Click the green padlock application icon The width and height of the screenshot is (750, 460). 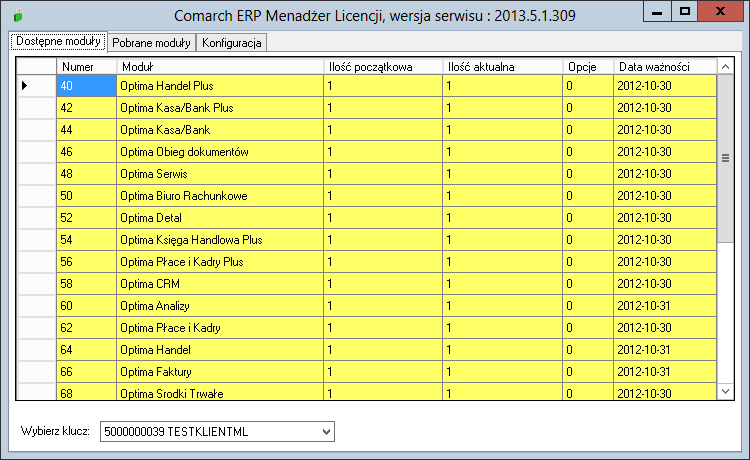pyautogui.click(x=18, y=16)
